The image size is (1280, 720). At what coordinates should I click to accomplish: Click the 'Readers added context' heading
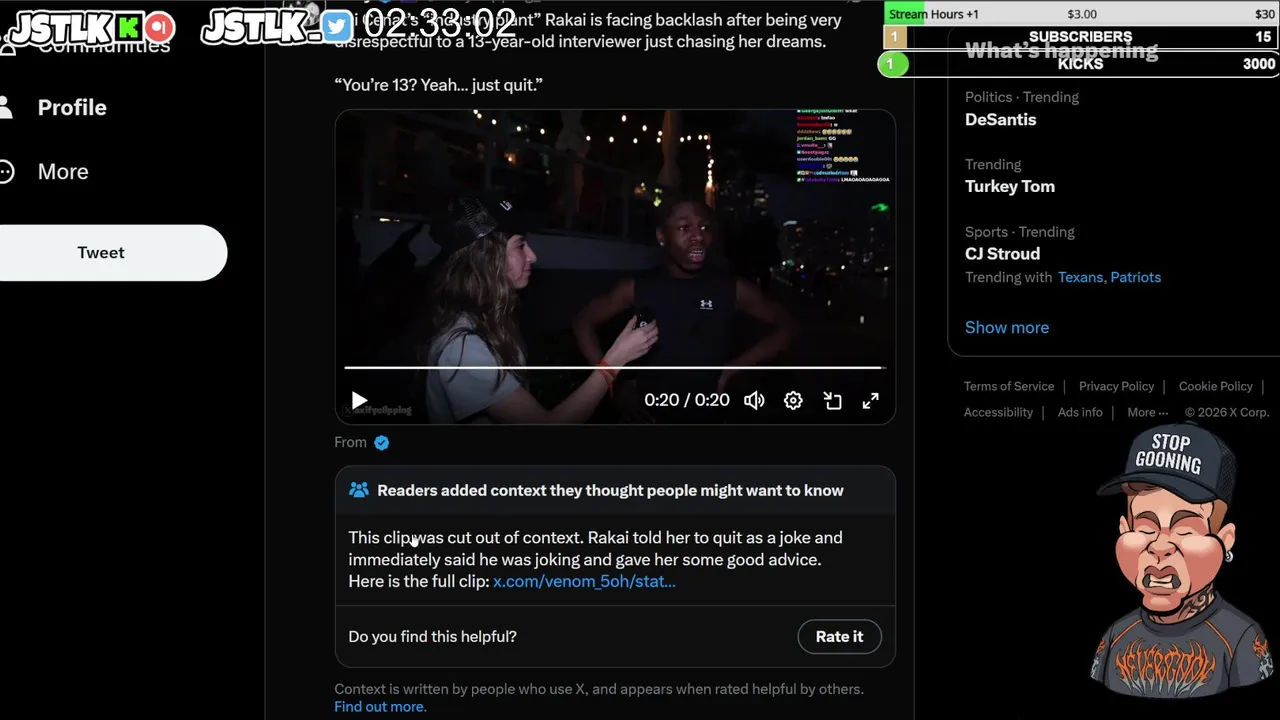pyautogui.click(x=610, y=490)
